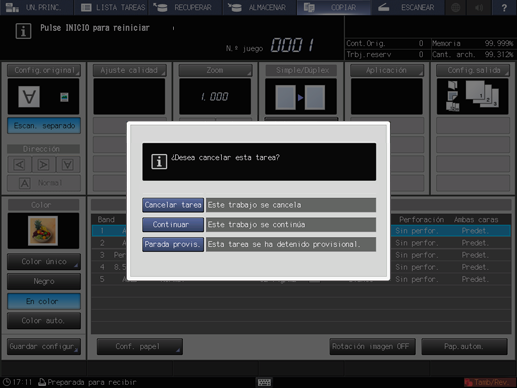Viewport: 517px width, 388px height.
Task: Choose Continuar to resume the job
Action: 173,225
